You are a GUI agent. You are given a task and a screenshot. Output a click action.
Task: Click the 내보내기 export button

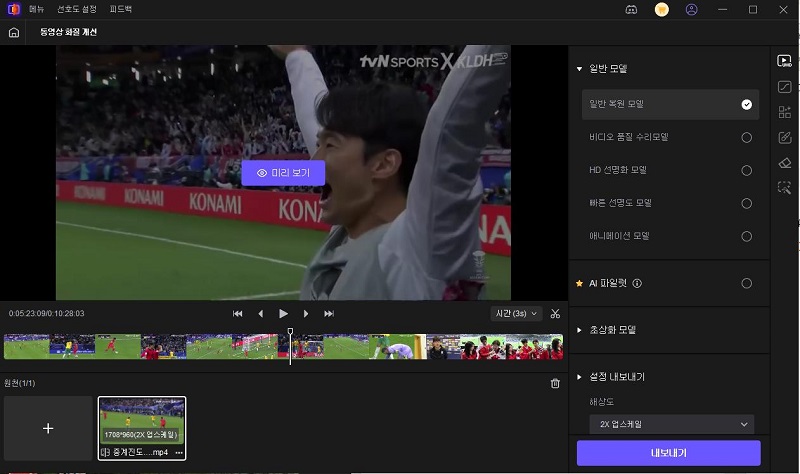(x=668, y=453)
